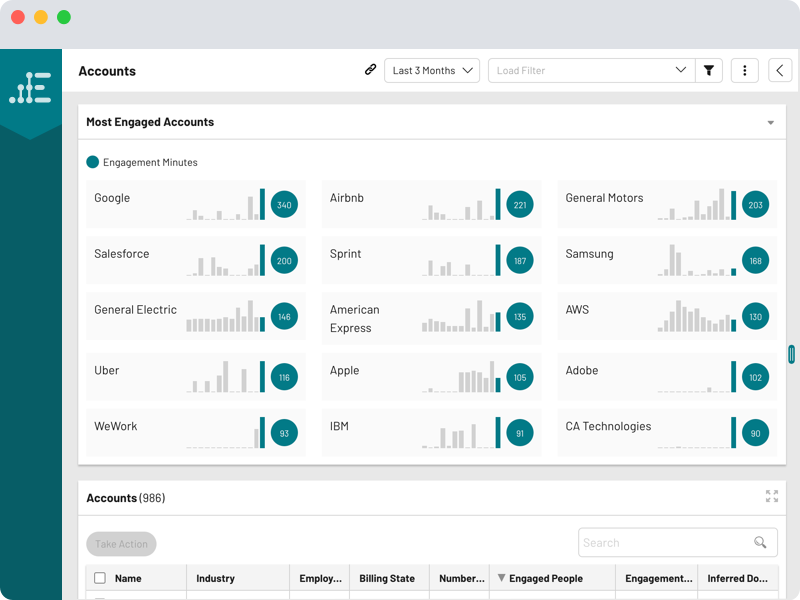
Task: Toggle the Engagement Minutes legend dot
Action: click(93, 162)
